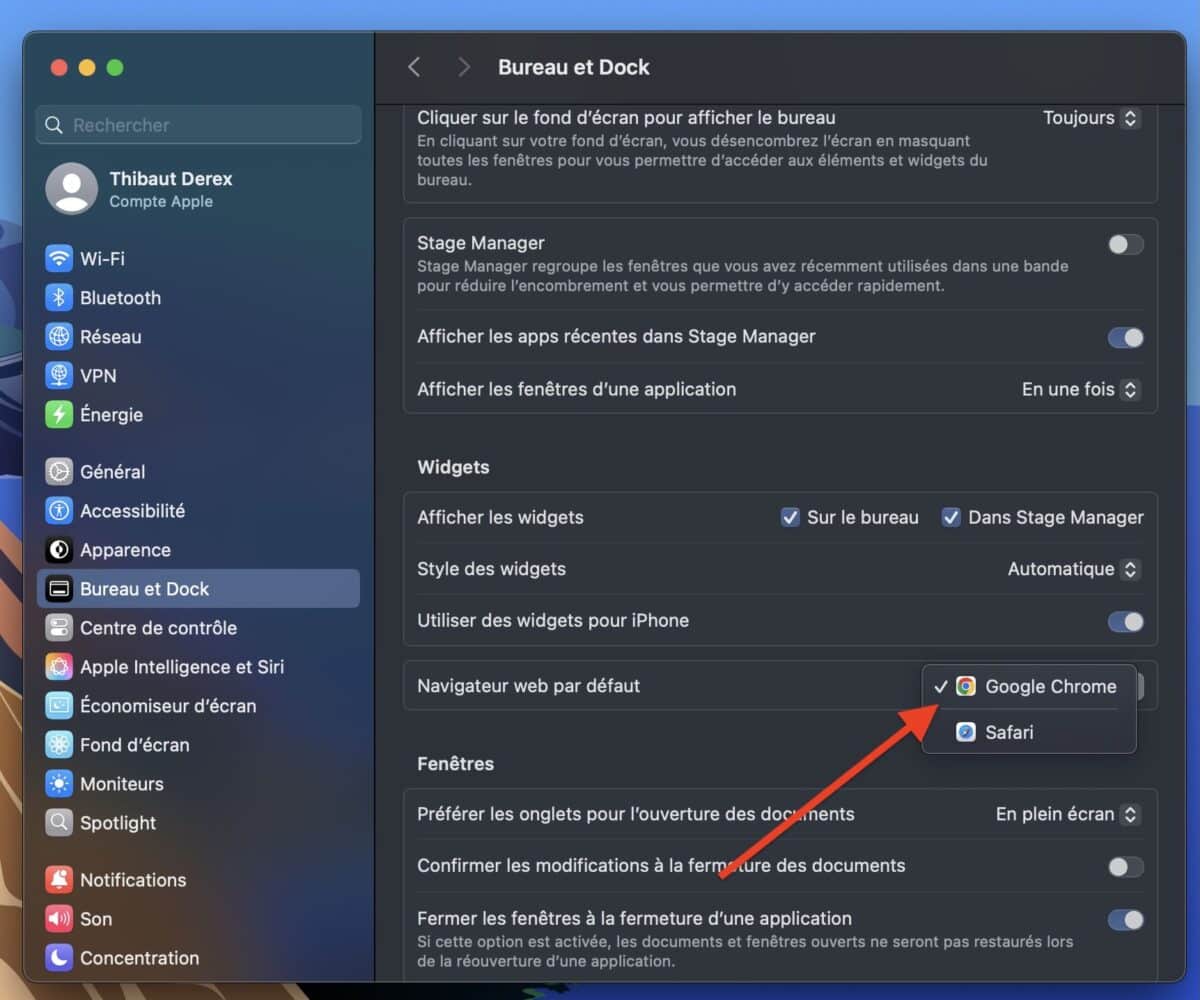Viewport: 1200px width, 1000px height.
Task: Open Économiseur d'écran icon
Action: (x=59, y=705)
